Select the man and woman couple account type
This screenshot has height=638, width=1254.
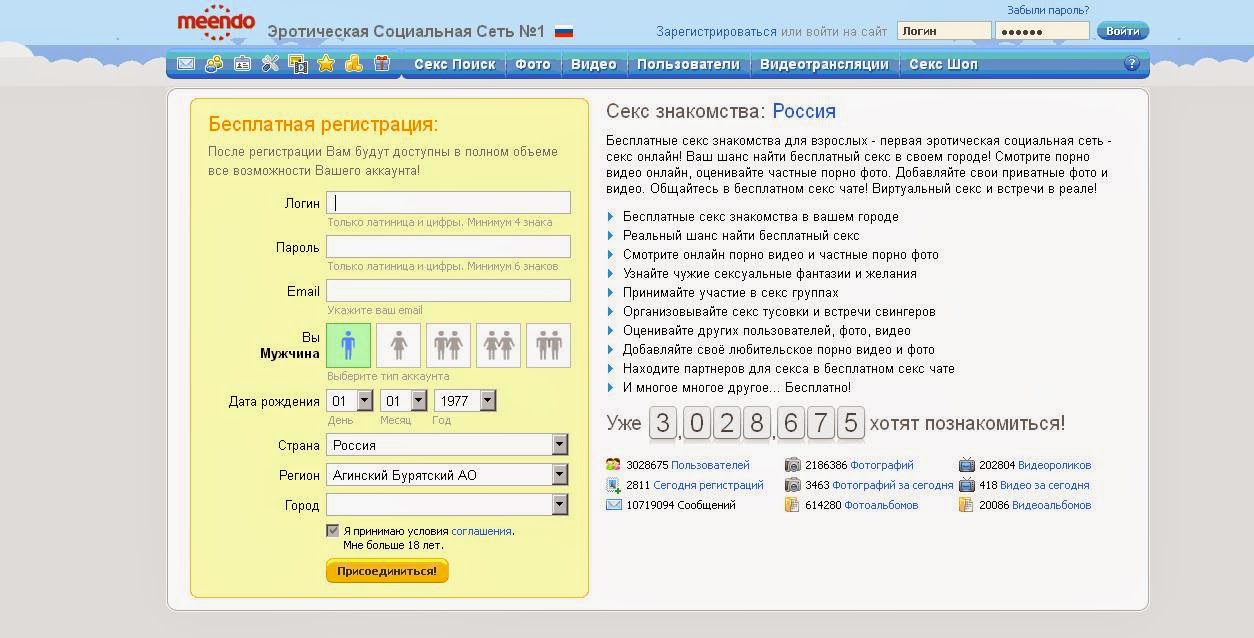pyautogui.click(x=448, y=345)
